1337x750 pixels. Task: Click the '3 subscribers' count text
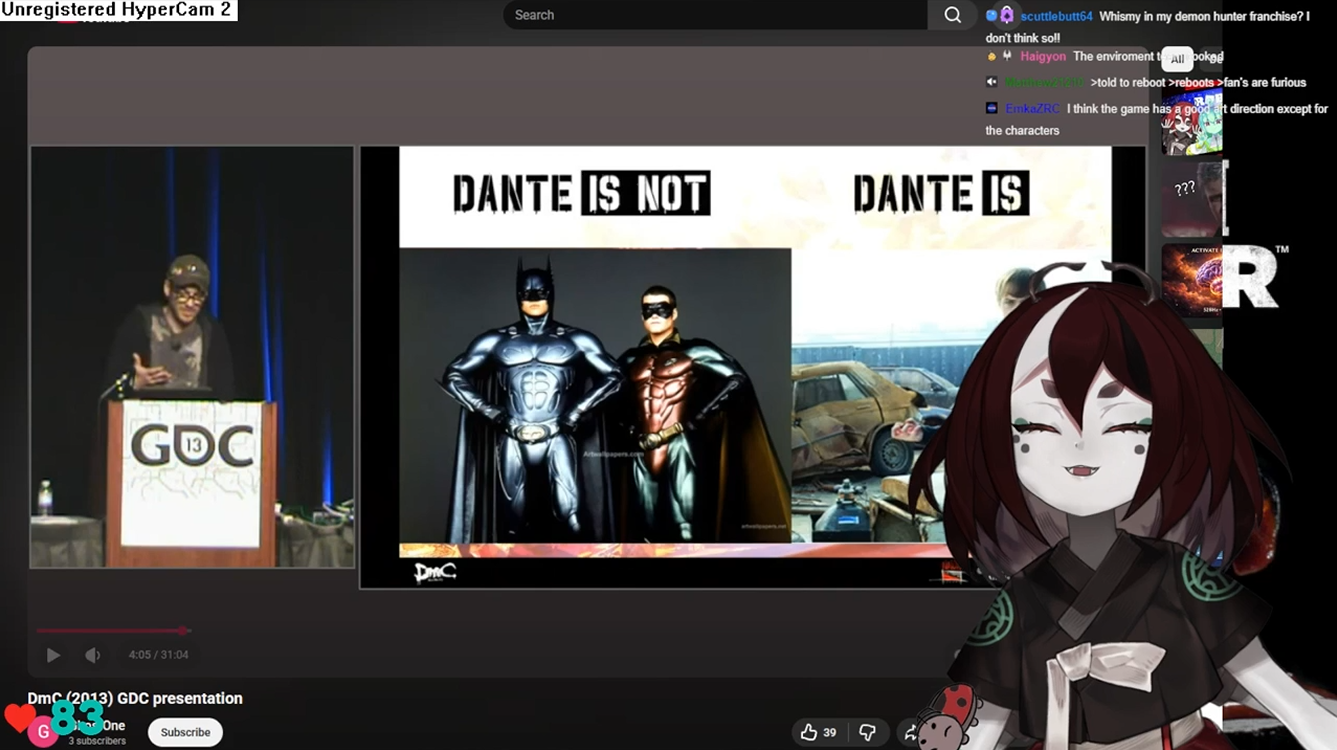(x=97, y=741)
